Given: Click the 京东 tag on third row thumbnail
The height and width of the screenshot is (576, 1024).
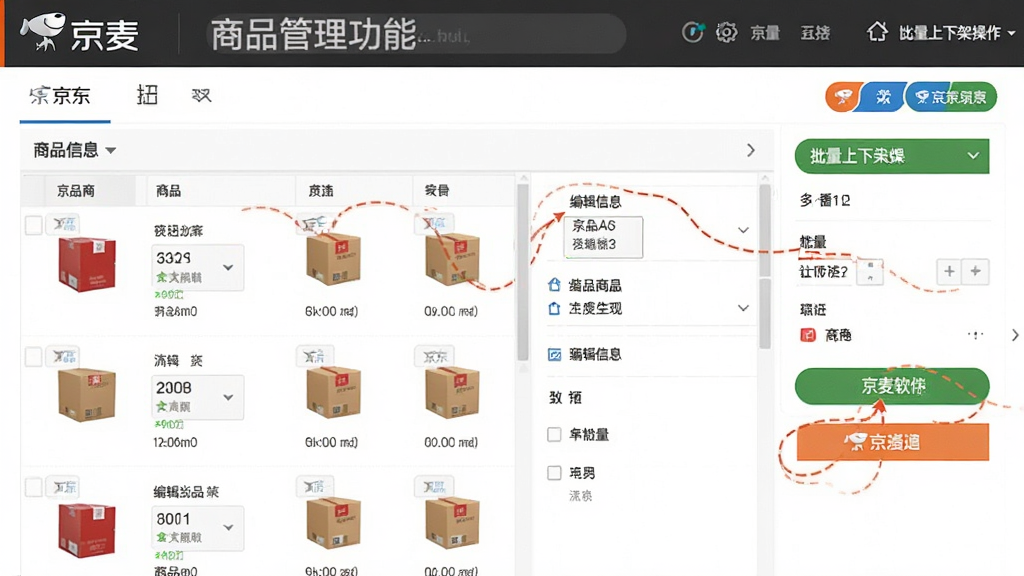Looking at the screenshot, I should pos(65,487).
